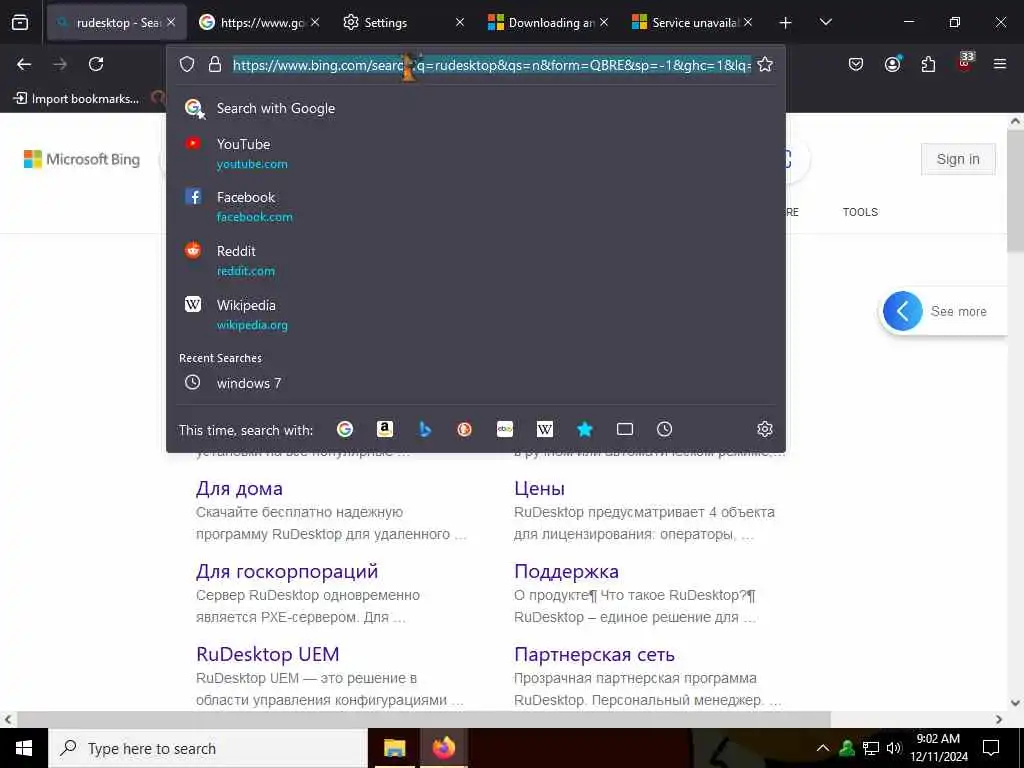This screenshot has height=768, width=1024.
Task: Click Import bookmarks toolbar button
Action: tap(76, 99)
